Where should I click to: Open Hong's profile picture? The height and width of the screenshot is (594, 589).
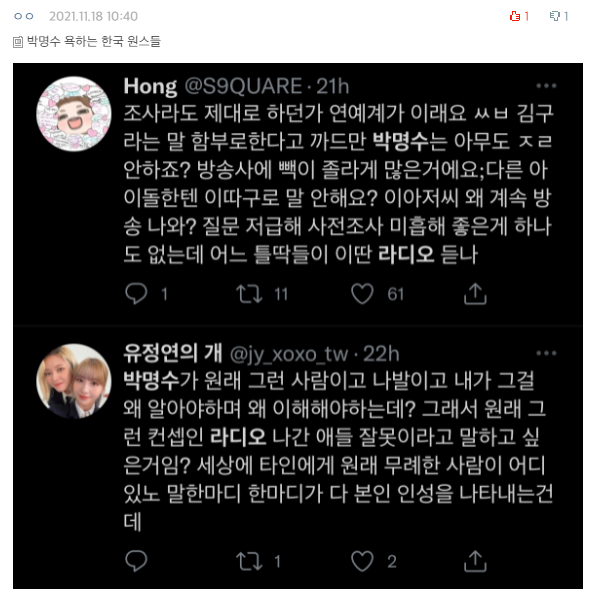74,114
